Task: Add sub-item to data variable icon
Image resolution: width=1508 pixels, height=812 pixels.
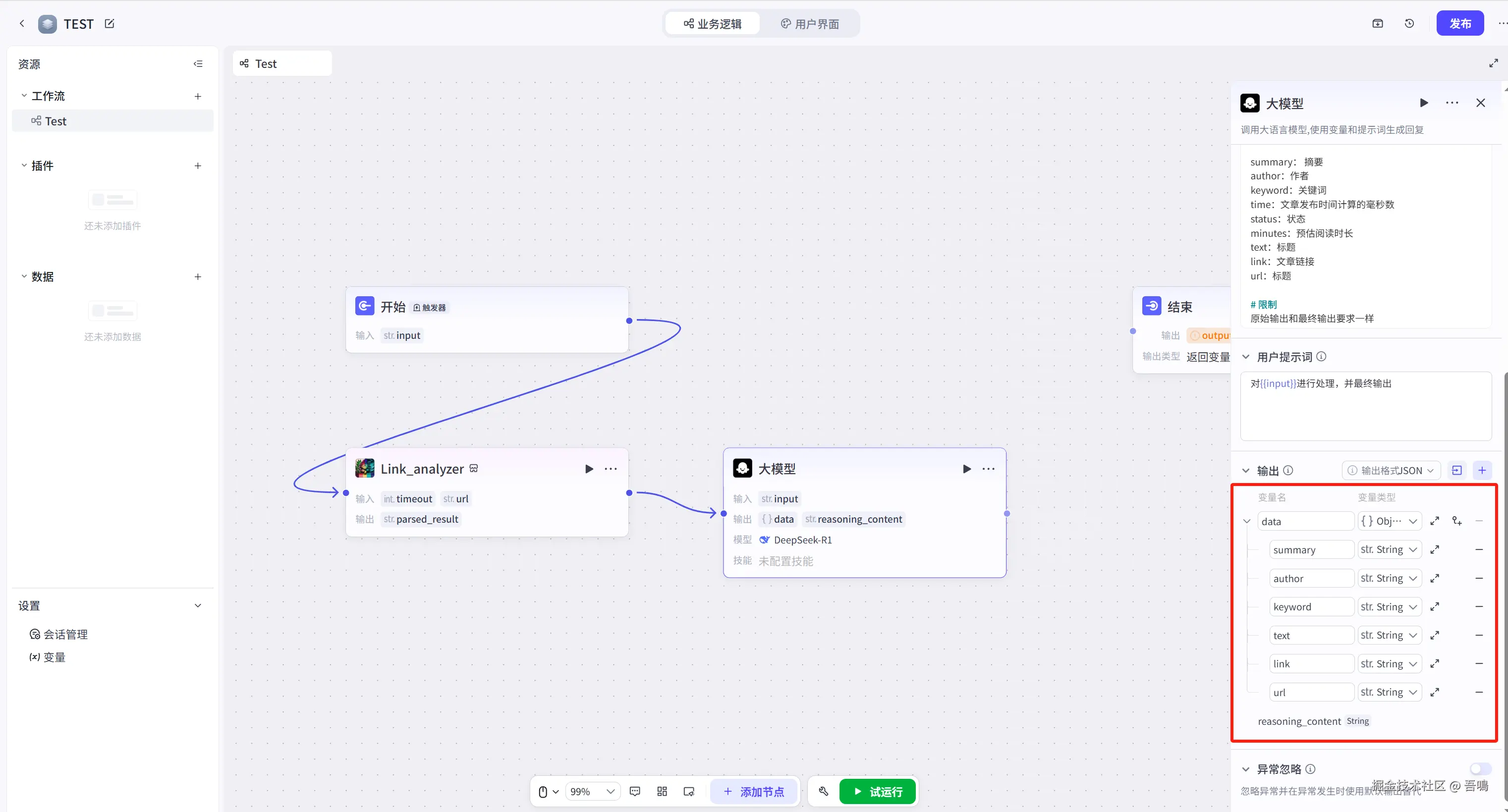Action: click(x=1456, y=521)
